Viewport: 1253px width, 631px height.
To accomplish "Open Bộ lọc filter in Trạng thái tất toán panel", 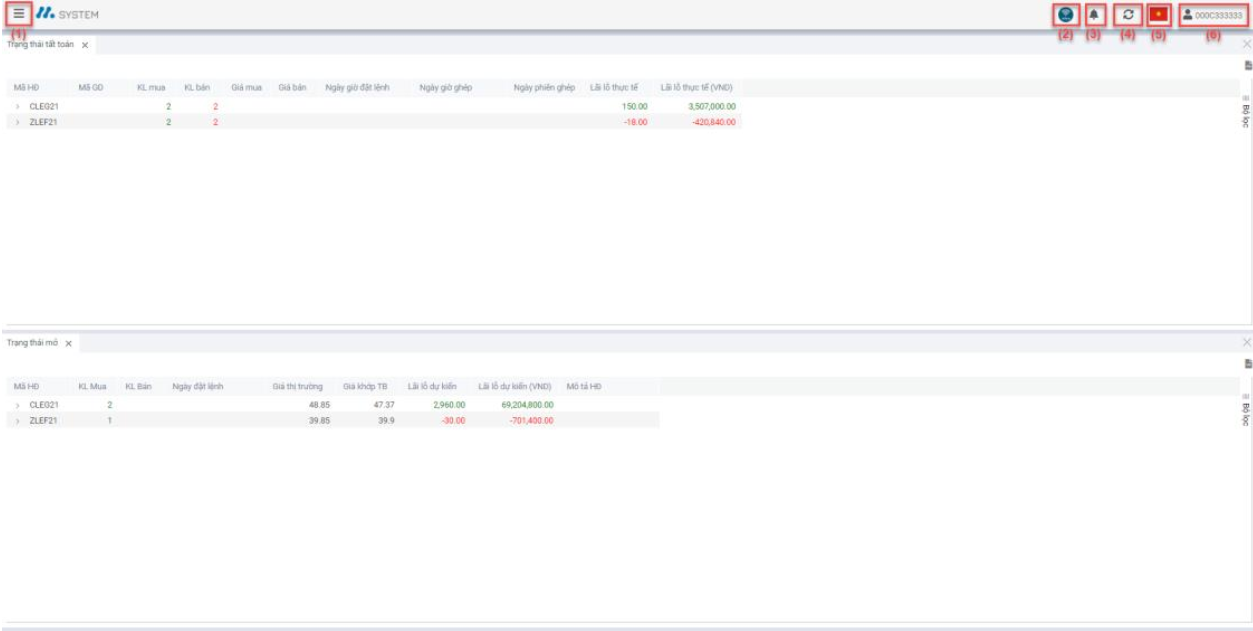I will tap(1246, 112).
